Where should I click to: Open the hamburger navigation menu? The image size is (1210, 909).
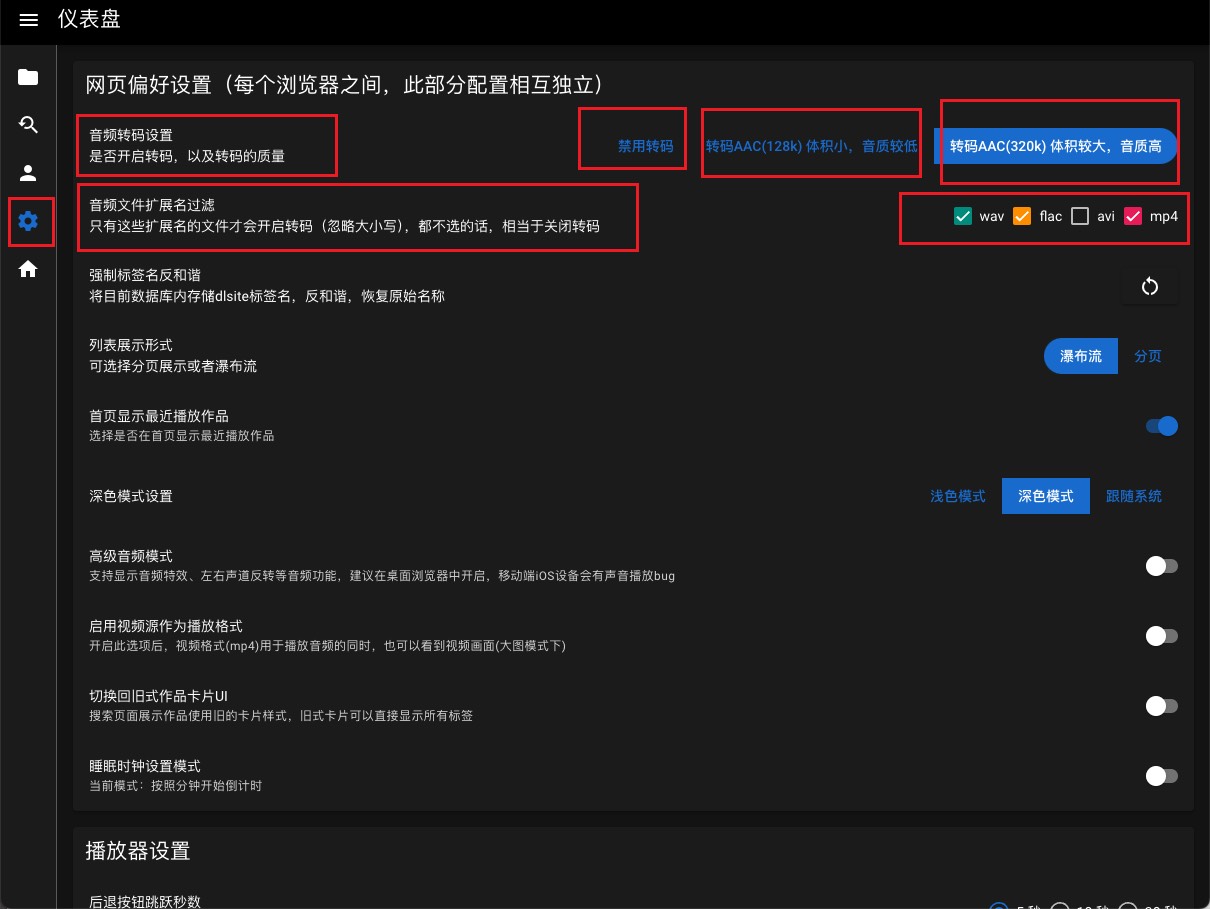click(x=28, y=20)
